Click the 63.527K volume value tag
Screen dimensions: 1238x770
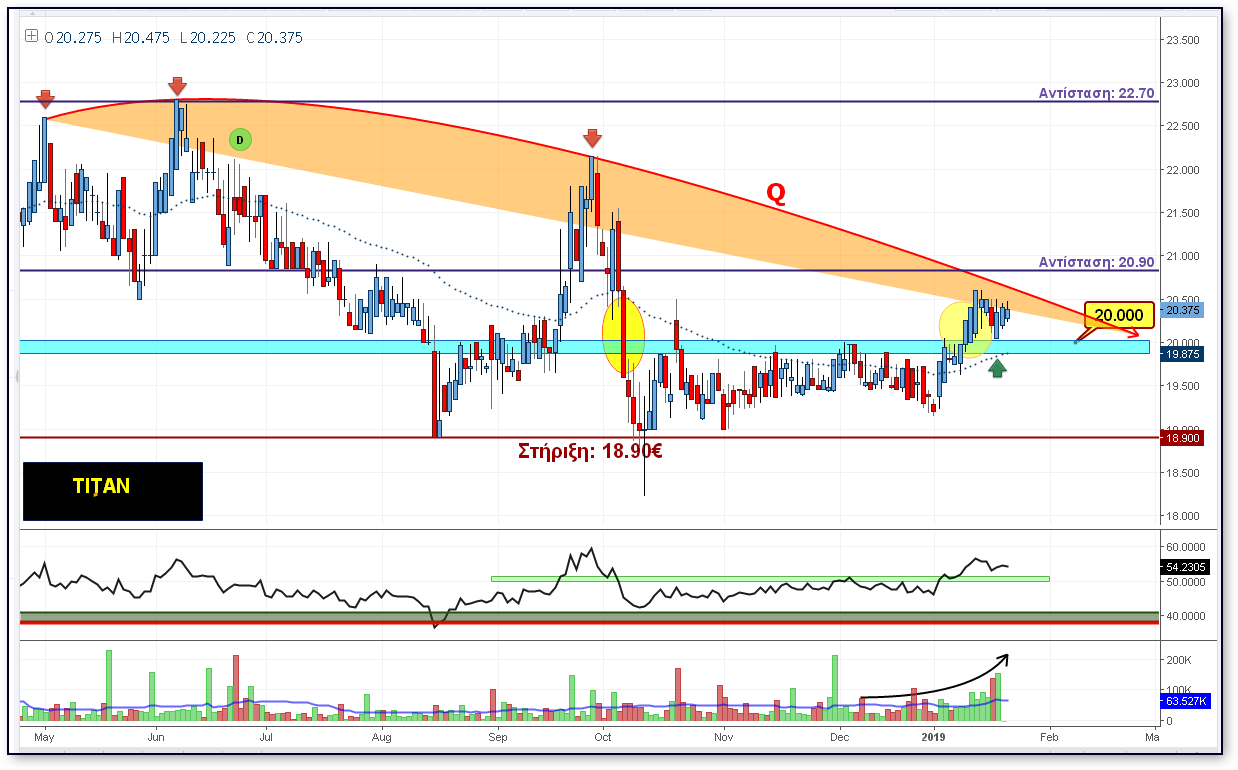[1185, 703]
